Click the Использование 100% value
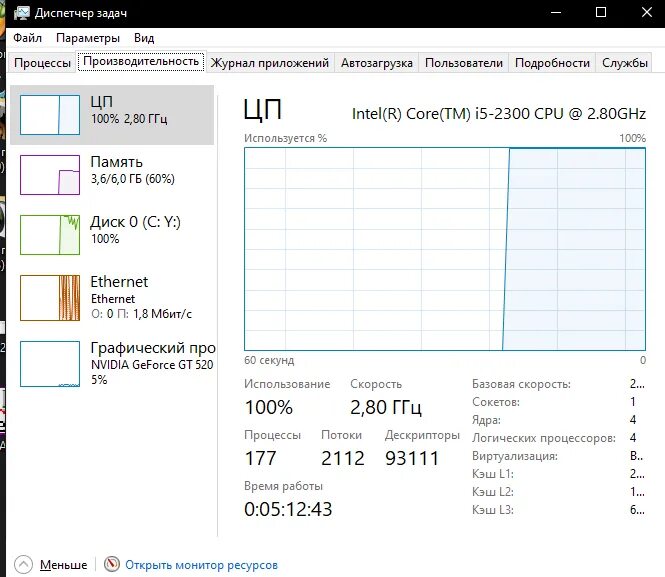665x577 pixels. (x=269, y=407)
